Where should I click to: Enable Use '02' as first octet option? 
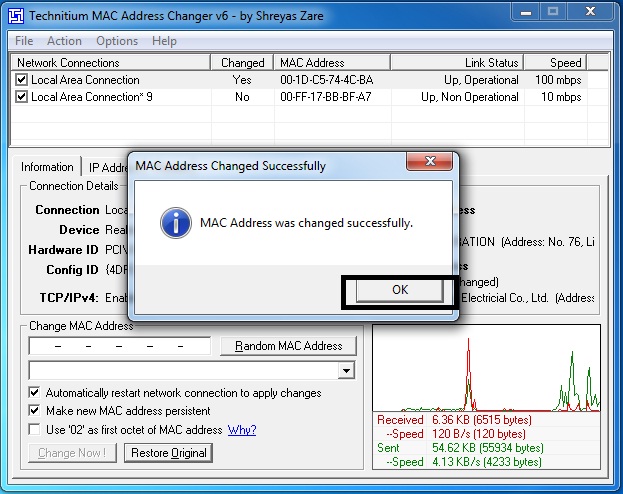coord(36,430)
